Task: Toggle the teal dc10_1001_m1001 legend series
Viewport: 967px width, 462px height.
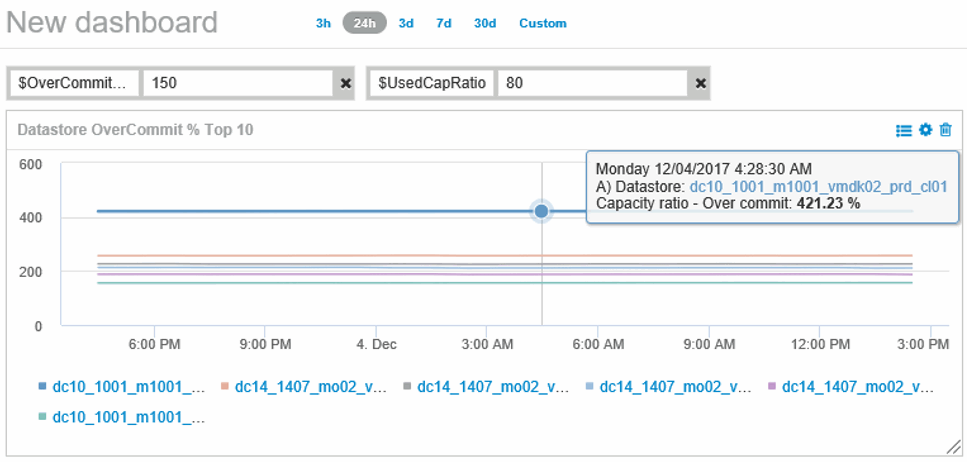Action: tap(129, 417)
